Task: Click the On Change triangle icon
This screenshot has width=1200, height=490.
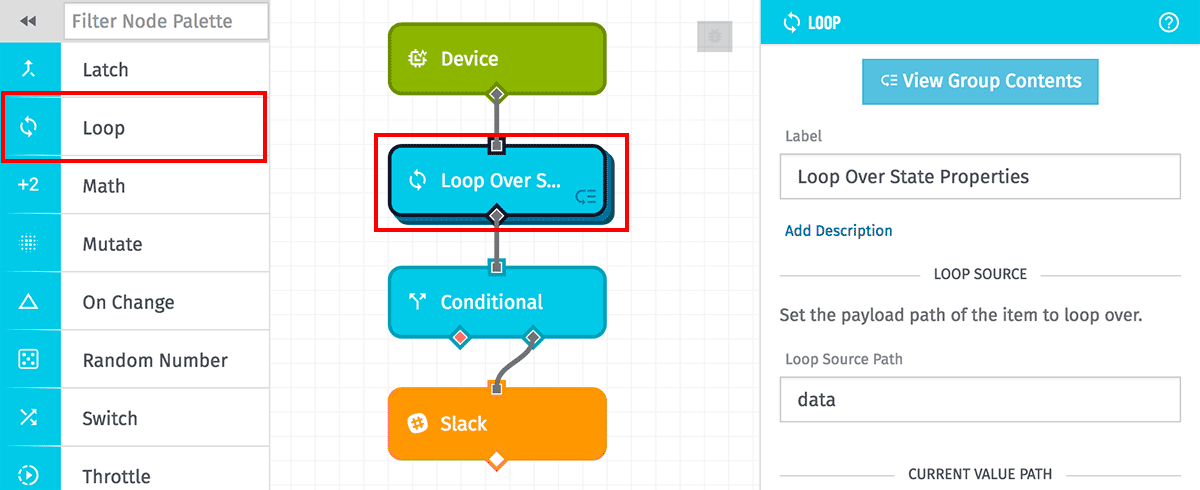Action: (29, 301)
